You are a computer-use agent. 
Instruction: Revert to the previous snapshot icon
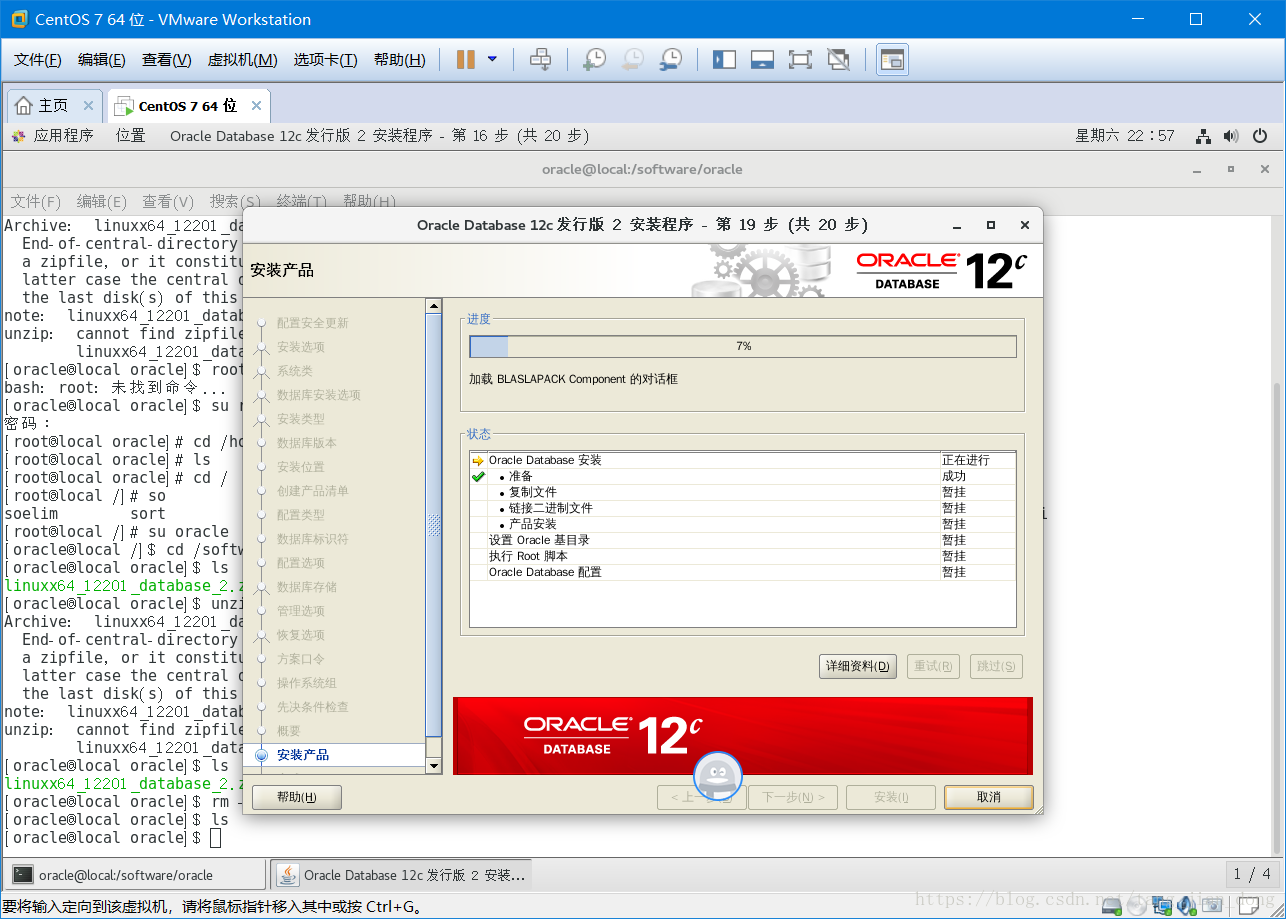[633, 60]
